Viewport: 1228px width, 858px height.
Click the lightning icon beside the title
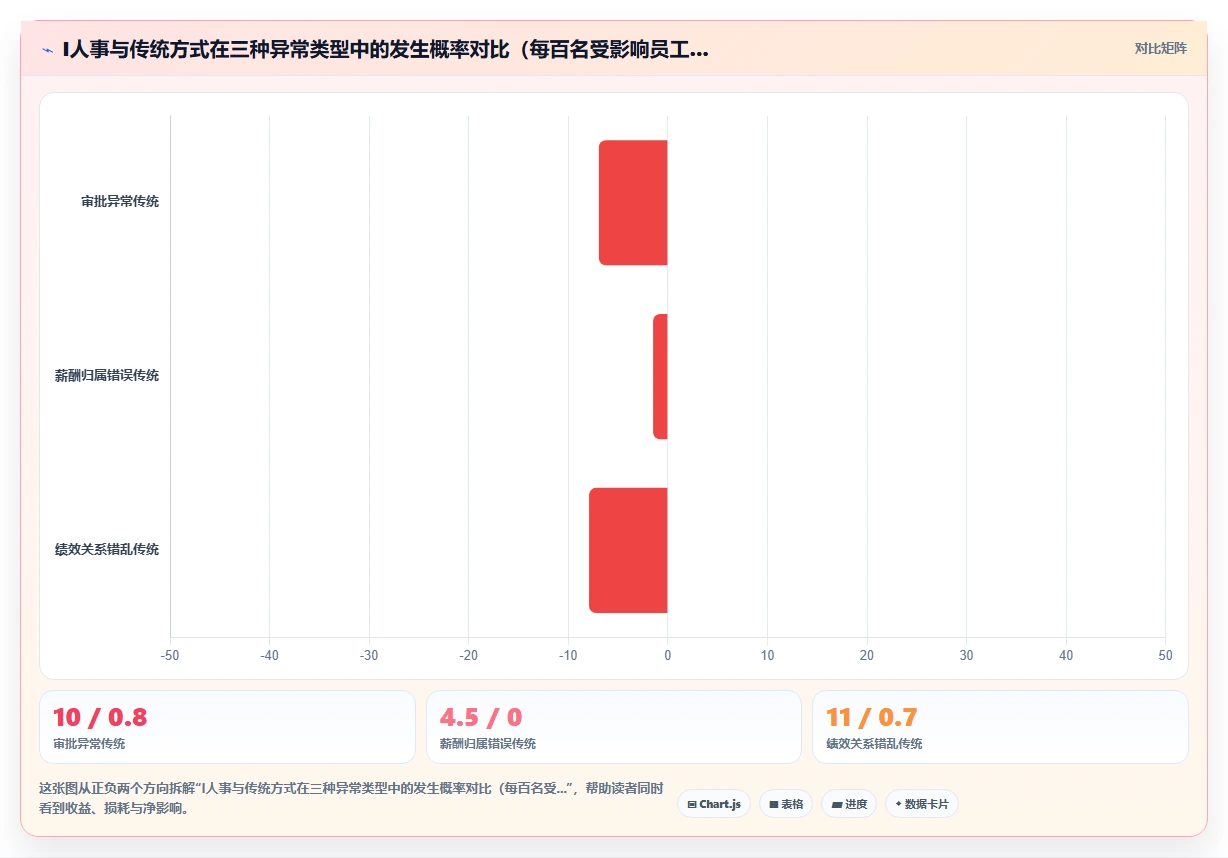coord(47,49)
